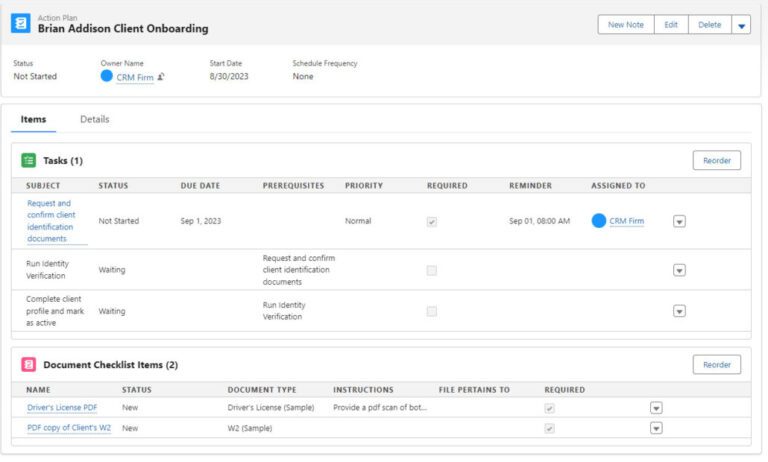Screen dimensions: 768x462
Task: Click Reorder button in Tasks section
Action: click(716, 160)
